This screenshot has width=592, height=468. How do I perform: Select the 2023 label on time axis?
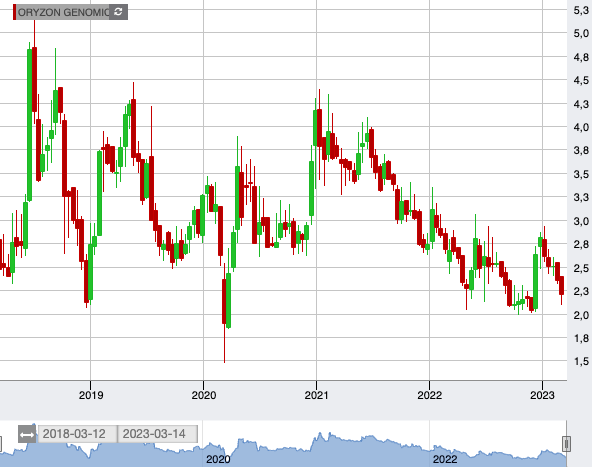pyautogui.click(x=542, y=395)
